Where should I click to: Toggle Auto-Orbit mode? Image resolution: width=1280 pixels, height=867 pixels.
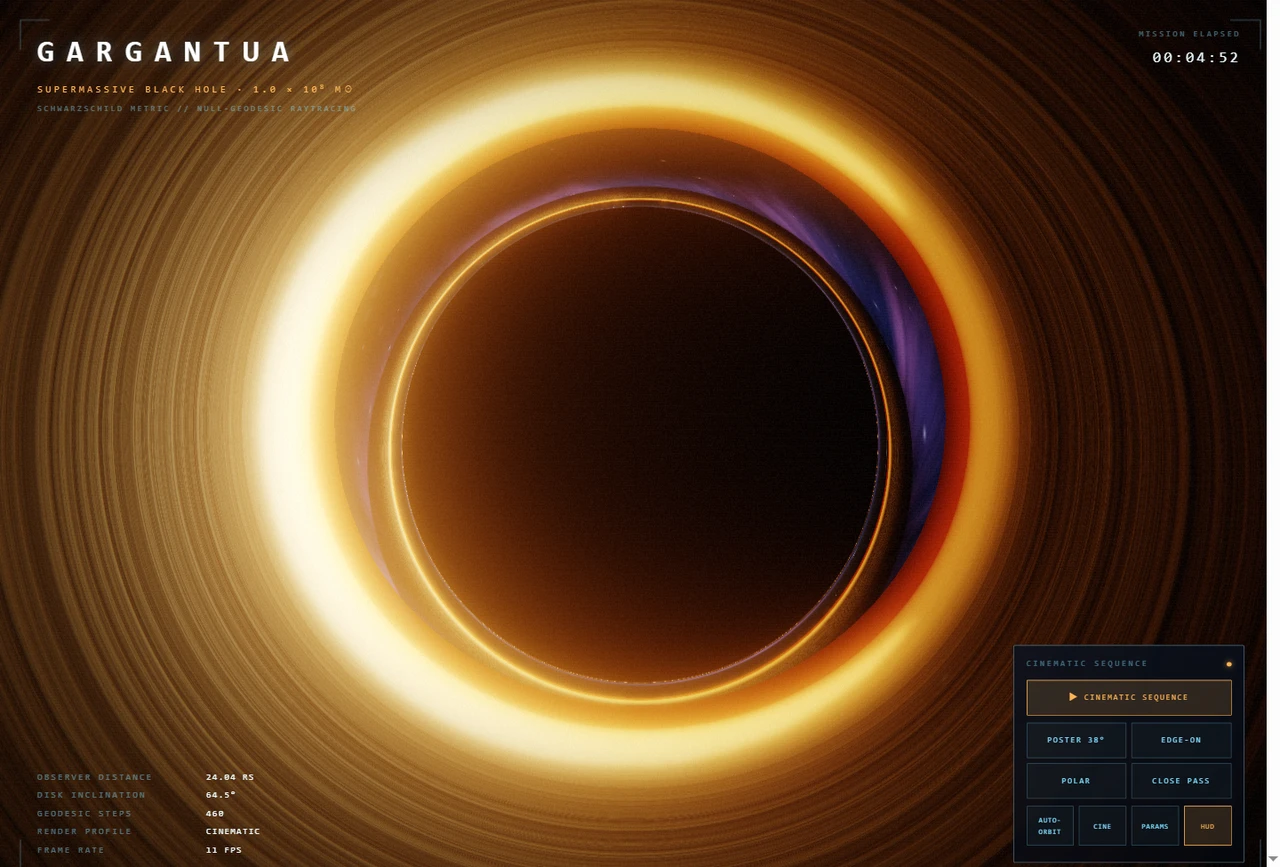[x=1050, y=826]
